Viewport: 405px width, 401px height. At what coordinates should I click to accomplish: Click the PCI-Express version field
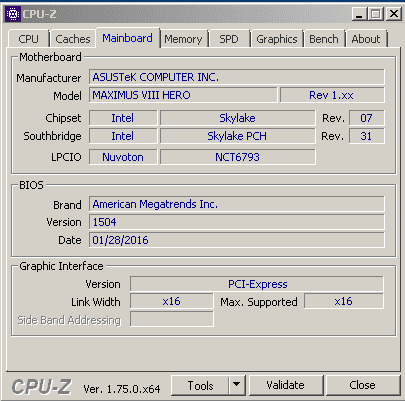click(257, 284)
